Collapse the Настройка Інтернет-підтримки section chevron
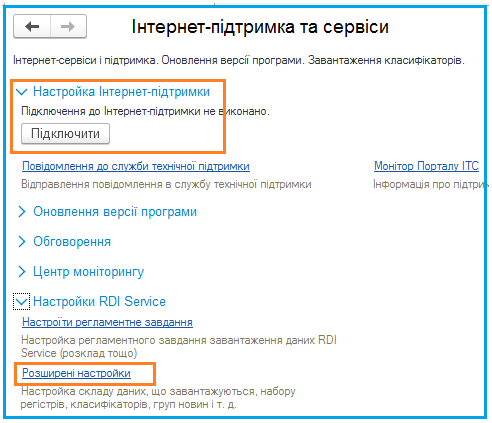 pyautogui.click(x=22, y=92)
